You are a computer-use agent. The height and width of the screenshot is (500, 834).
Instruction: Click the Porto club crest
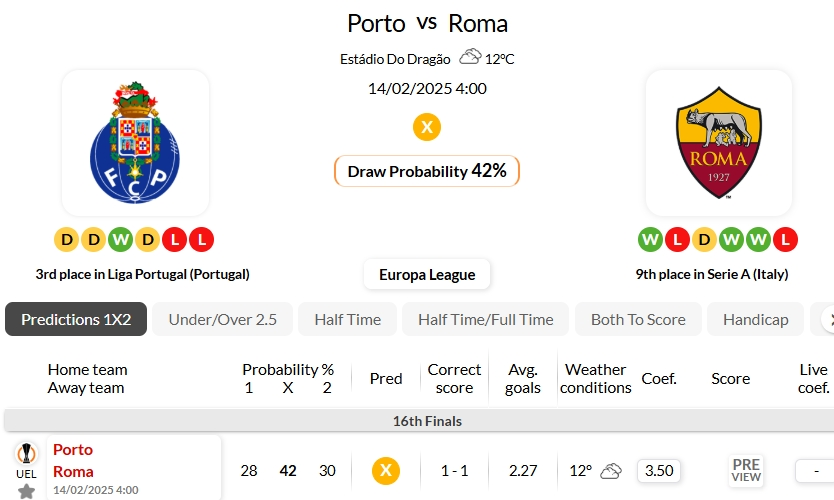135,142
